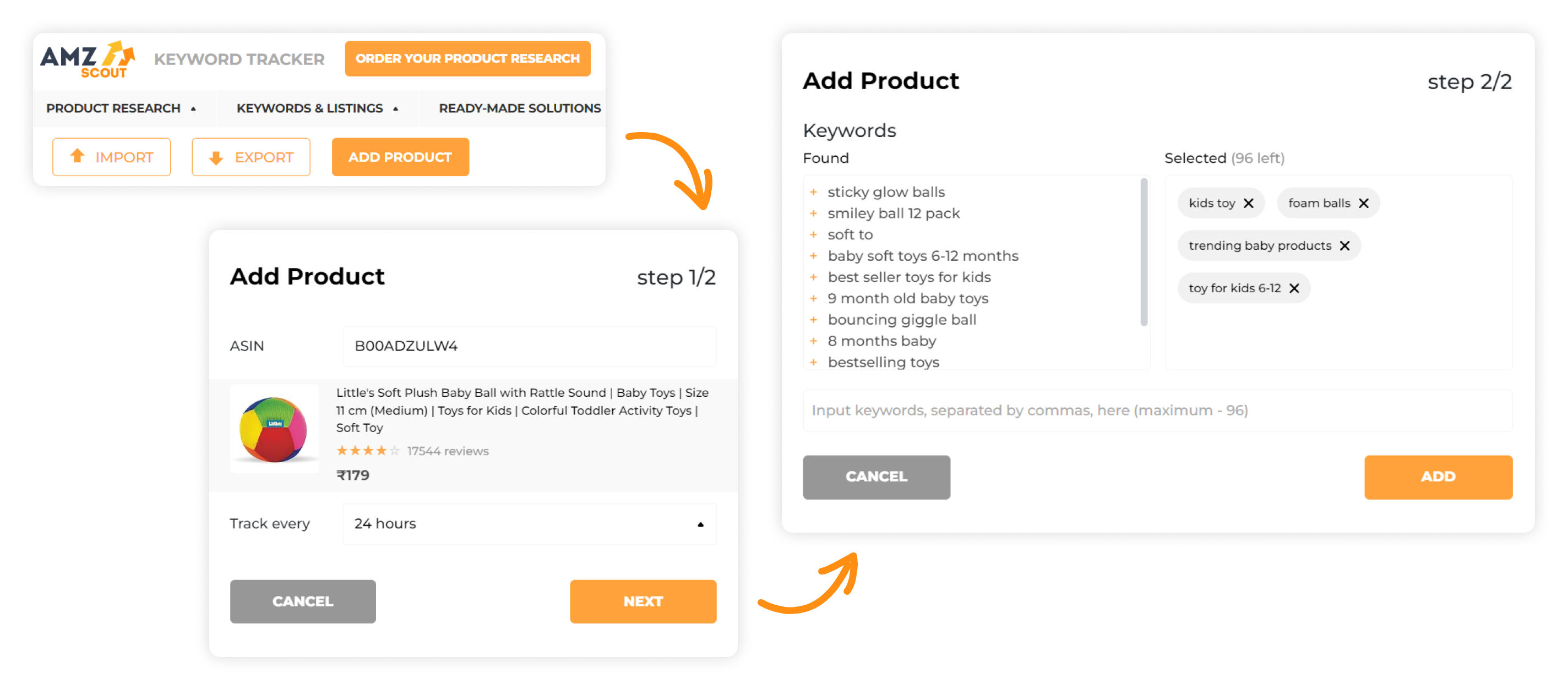Click plus icon beside "sticky glow balls"
Image resolution: width=1568 pixels, height=690 pixels.
[814, 191]
